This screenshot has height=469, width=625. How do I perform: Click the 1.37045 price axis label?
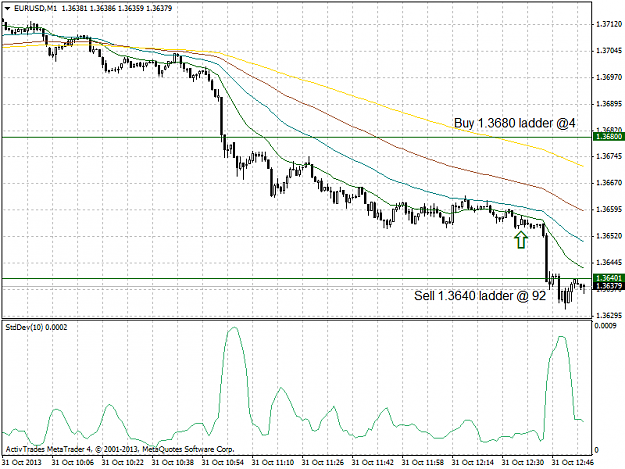609,51
